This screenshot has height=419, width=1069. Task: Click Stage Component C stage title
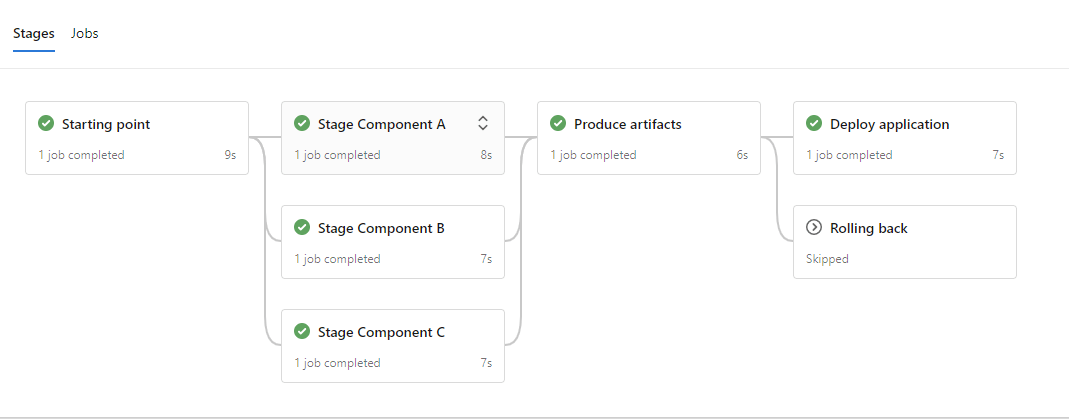(381, 333)
